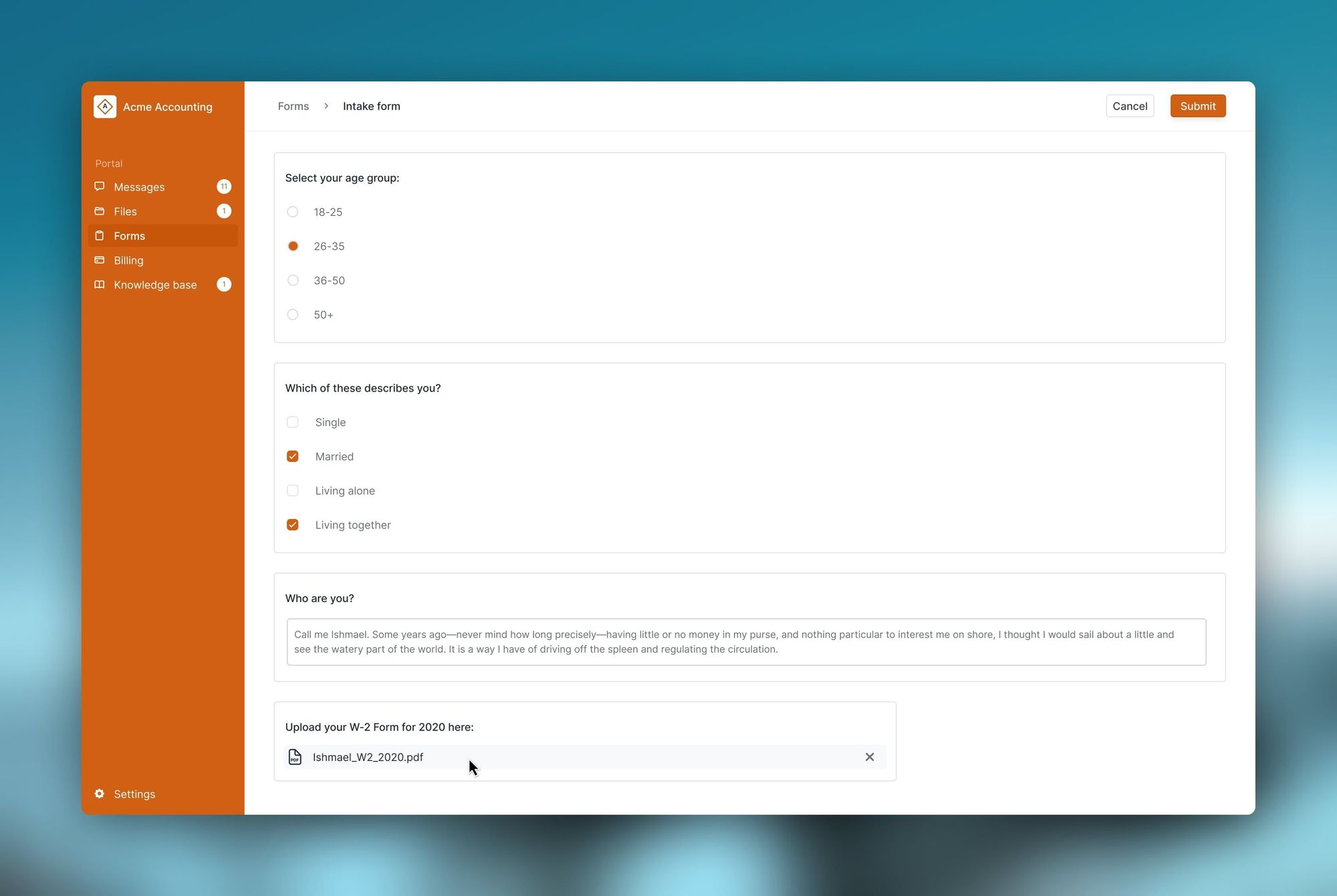Click the Acme Accounting logo icon
This screenshot has height=896, width=1337.
105,107
